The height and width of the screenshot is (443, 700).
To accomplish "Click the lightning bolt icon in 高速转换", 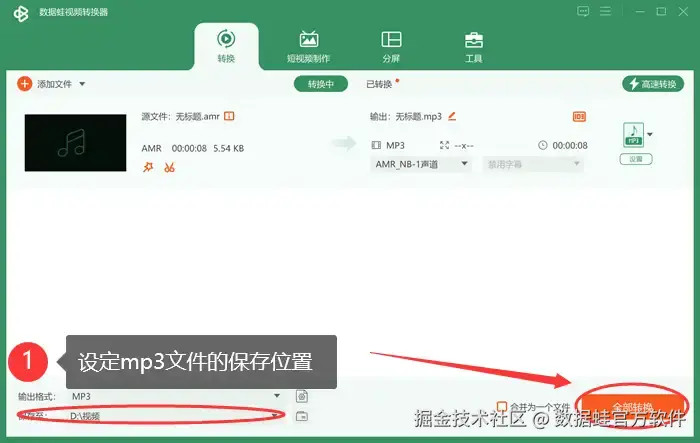I will tap(634, 84).
